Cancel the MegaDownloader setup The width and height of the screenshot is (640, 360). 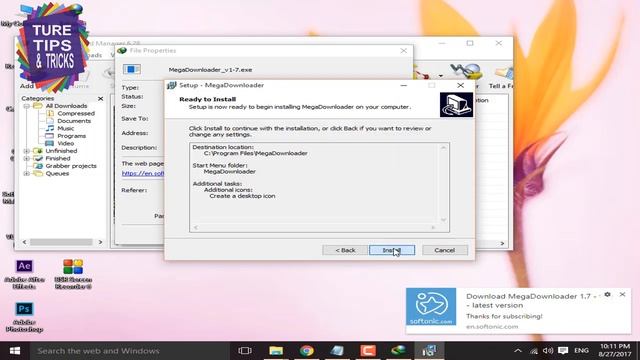tap(444, 250)
